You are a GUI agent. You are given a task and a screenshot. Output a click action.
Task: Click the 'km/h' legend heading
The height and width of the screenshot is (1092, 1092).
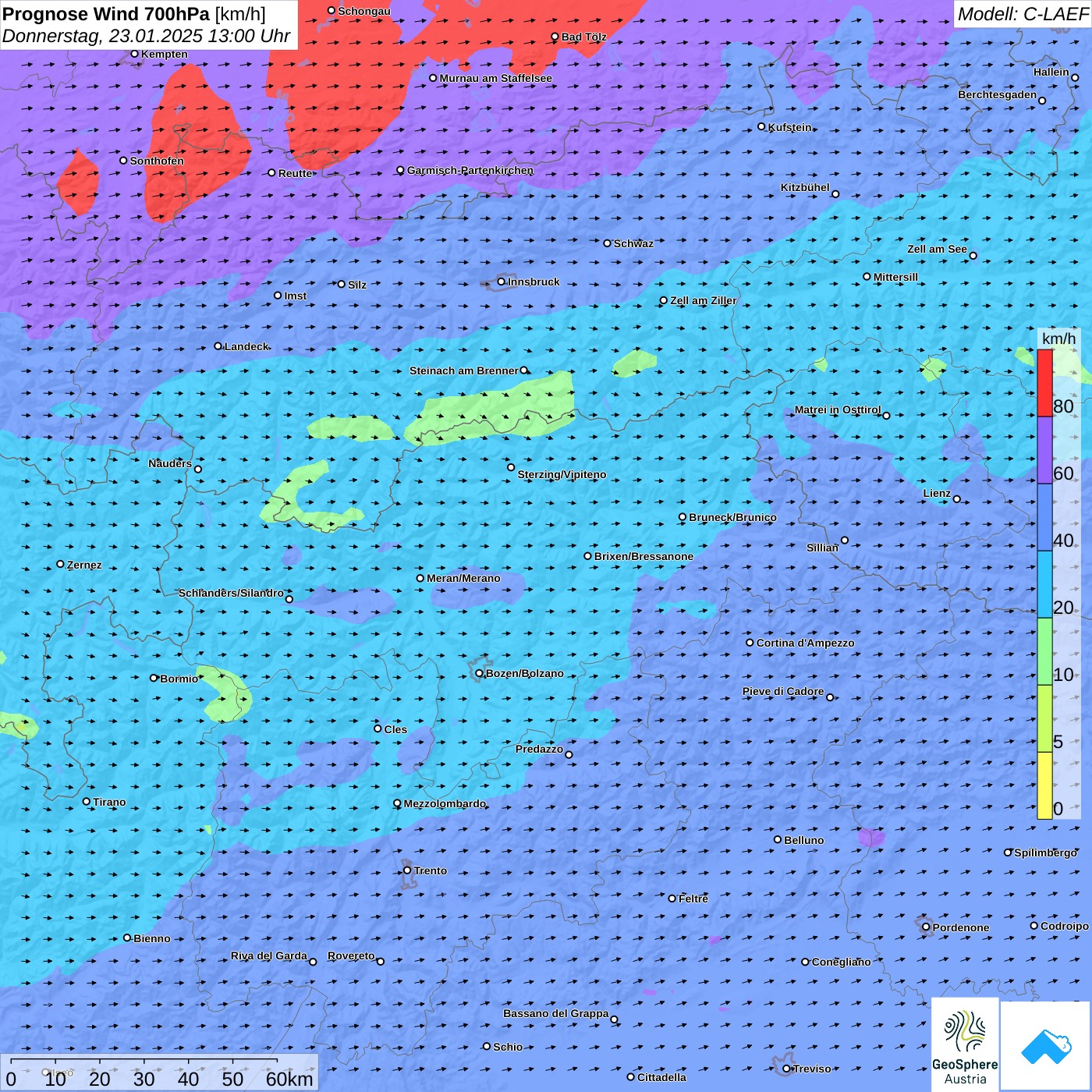pyautogui.click(x=1058, y=339)
